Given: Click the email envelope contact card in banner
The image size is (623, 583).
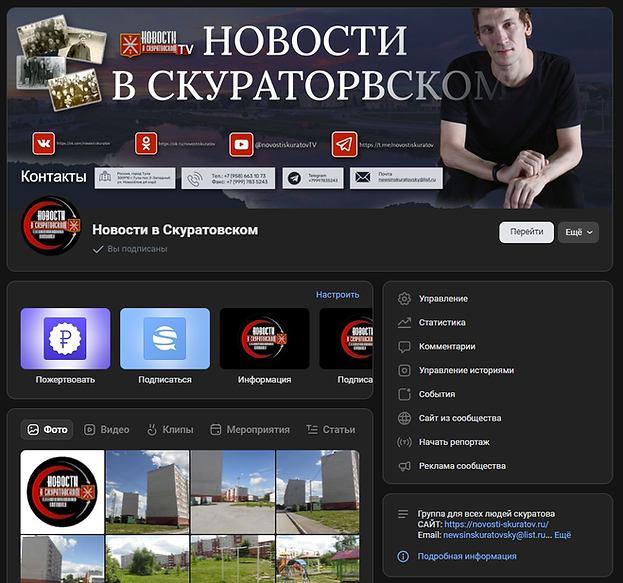Looking at the screenshot, I should 396,178.
